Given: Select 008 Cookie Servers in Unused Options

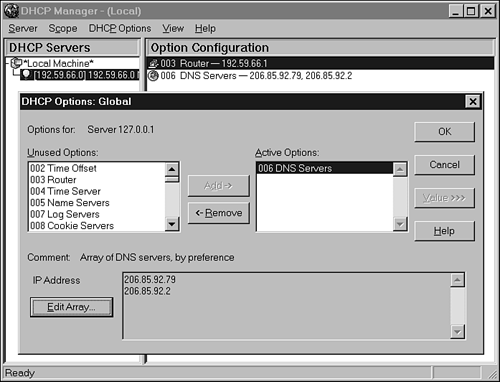Looking at the screenshot, I should pyautogui.click(x=97, y=226).
